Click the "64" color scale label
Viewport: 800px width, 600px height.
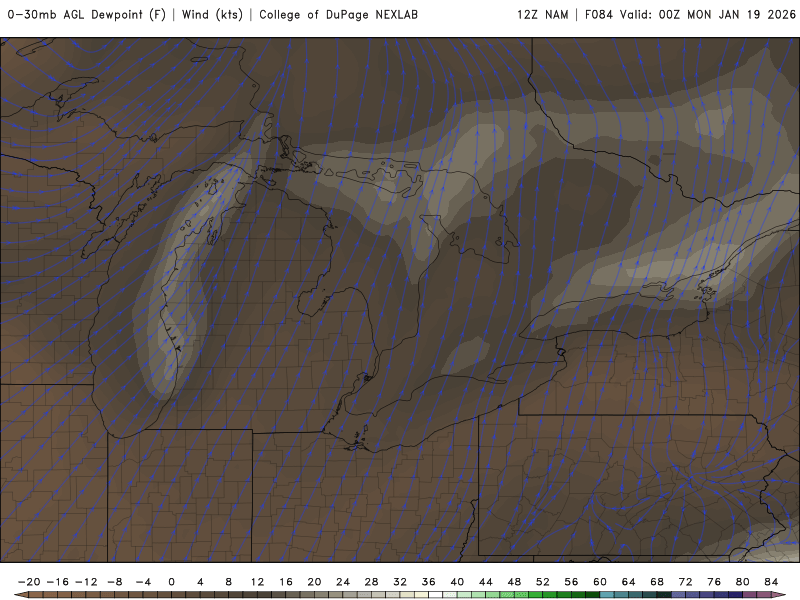(x=629, y=582)
